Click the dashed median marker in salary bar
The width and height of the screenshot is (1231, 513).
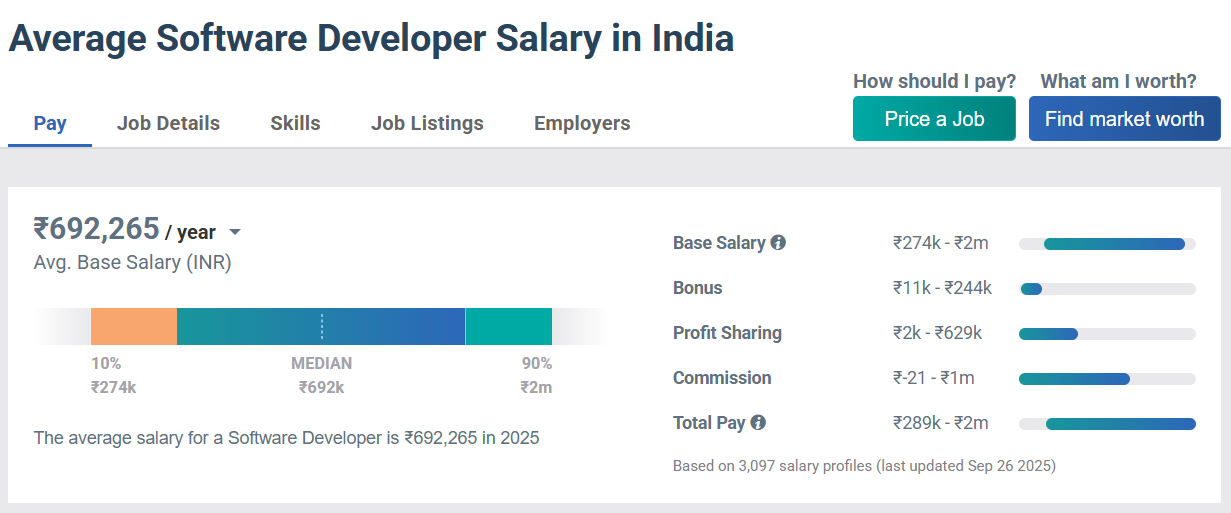[322, 327]
